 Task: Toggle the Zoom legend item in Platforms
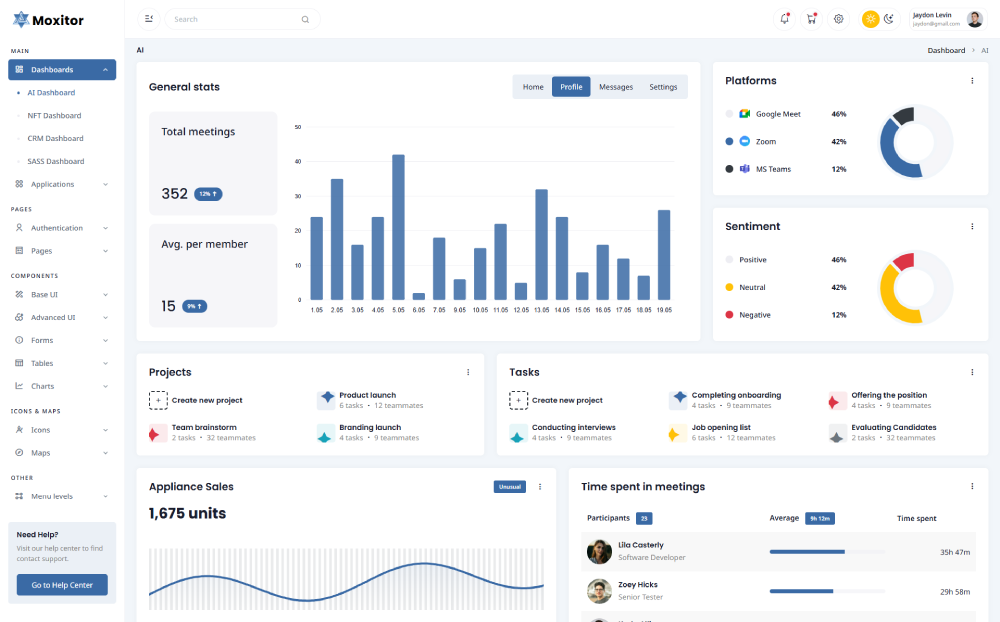click(x=765, y=142)
